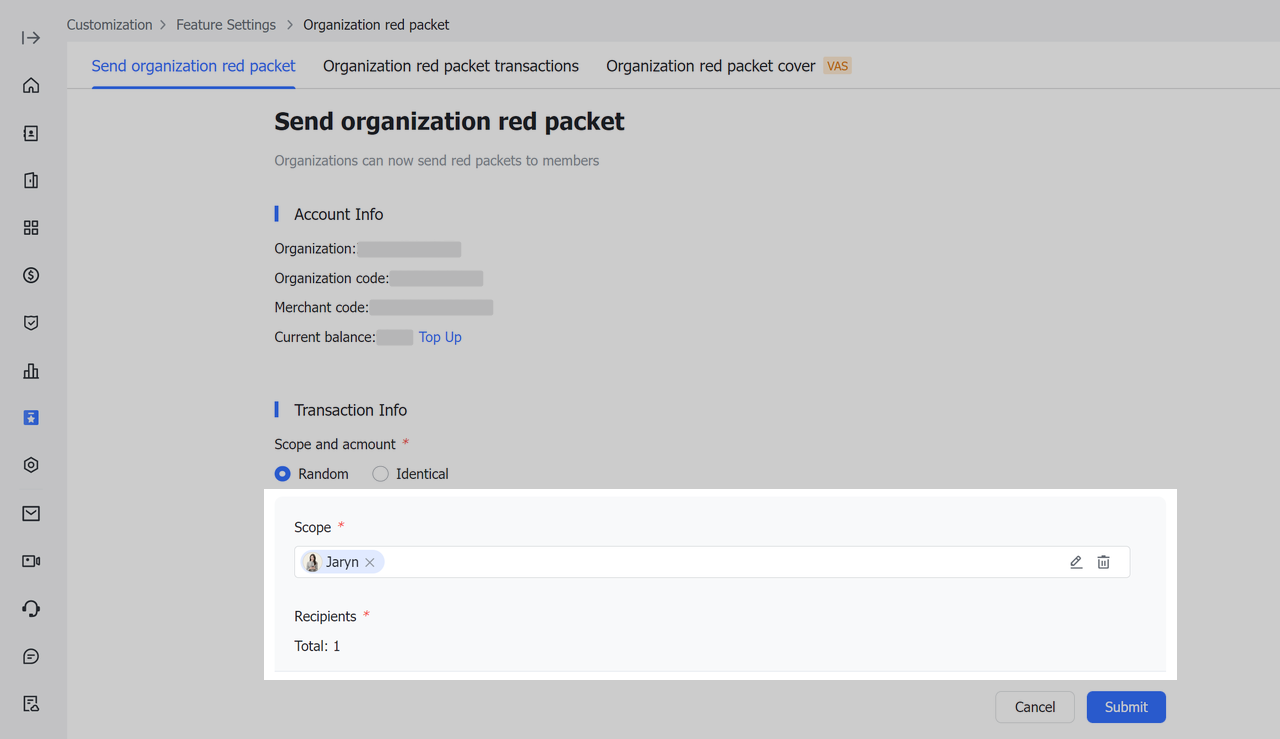Edit the Scope field with the pencil icon

click(1075, 562)
